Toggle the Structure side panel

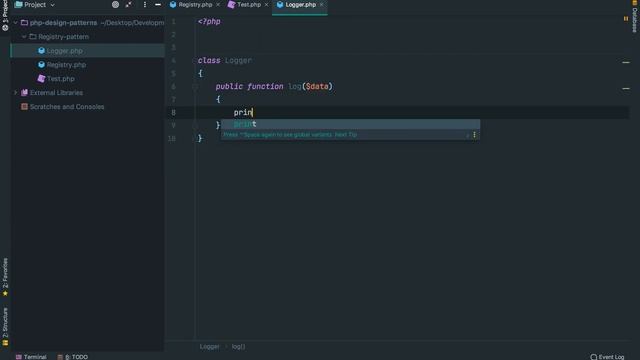point(5,327)
